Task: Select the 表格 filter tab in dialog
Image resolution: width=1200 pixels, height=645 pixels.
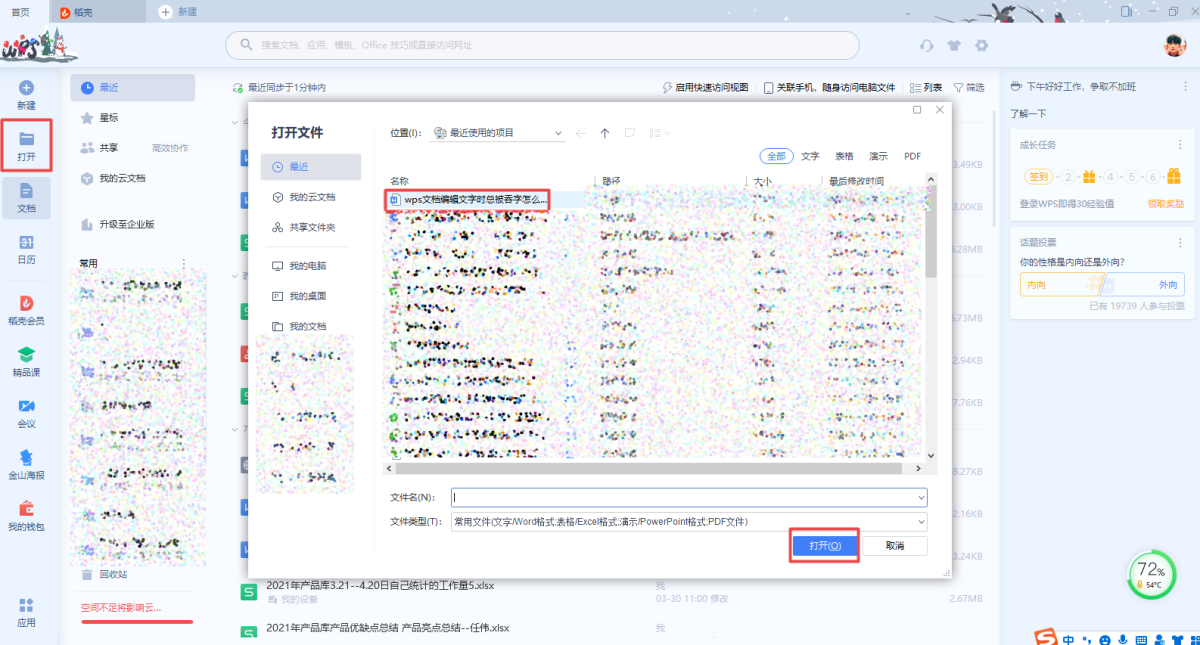Action: (844, 156)
